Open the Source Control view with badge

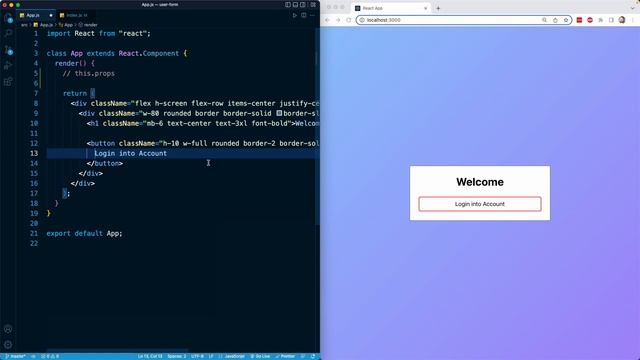coord(8,50)
